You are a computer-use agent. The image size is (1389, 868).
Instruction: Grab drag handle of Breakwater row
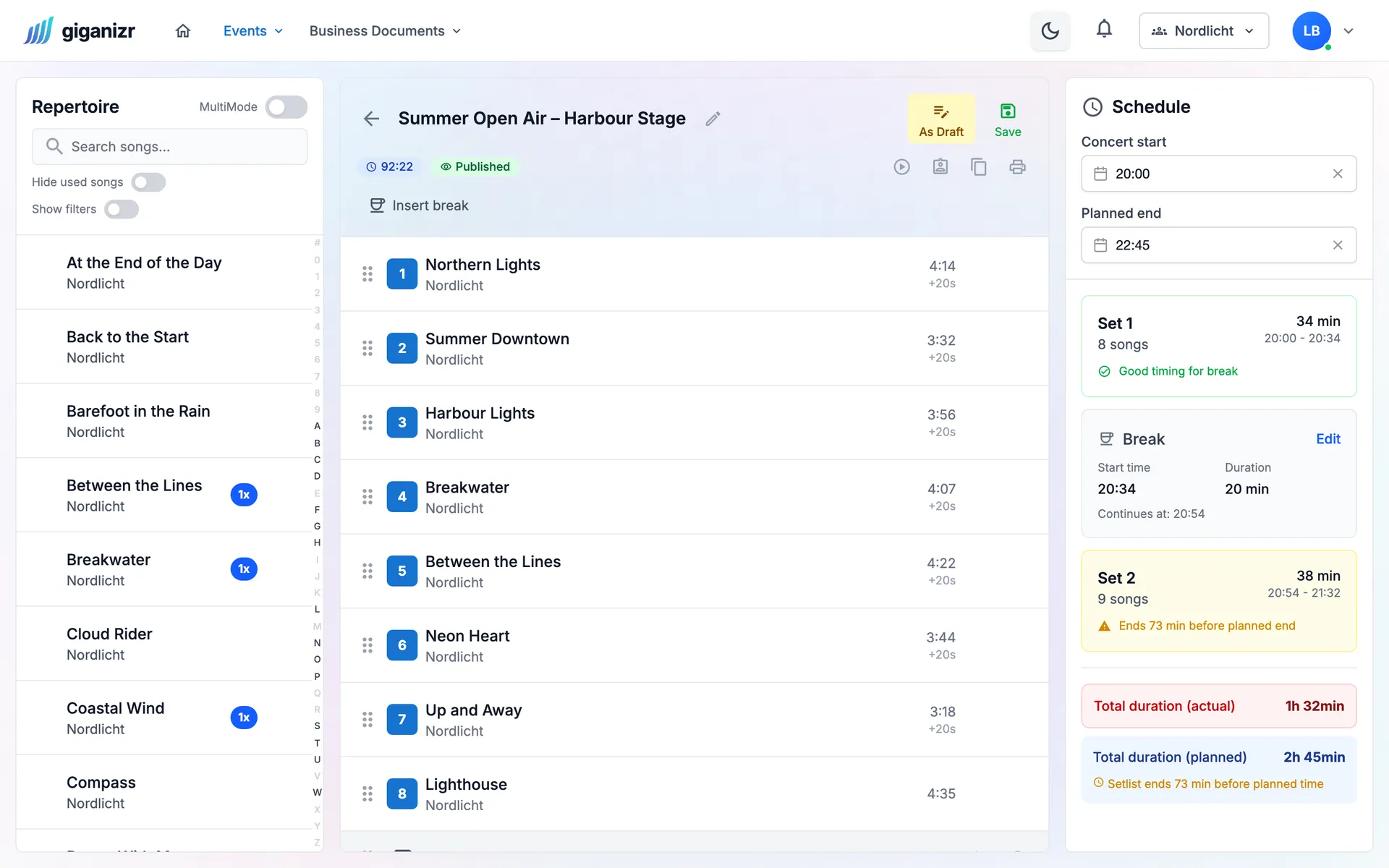(x=368, y=497)
